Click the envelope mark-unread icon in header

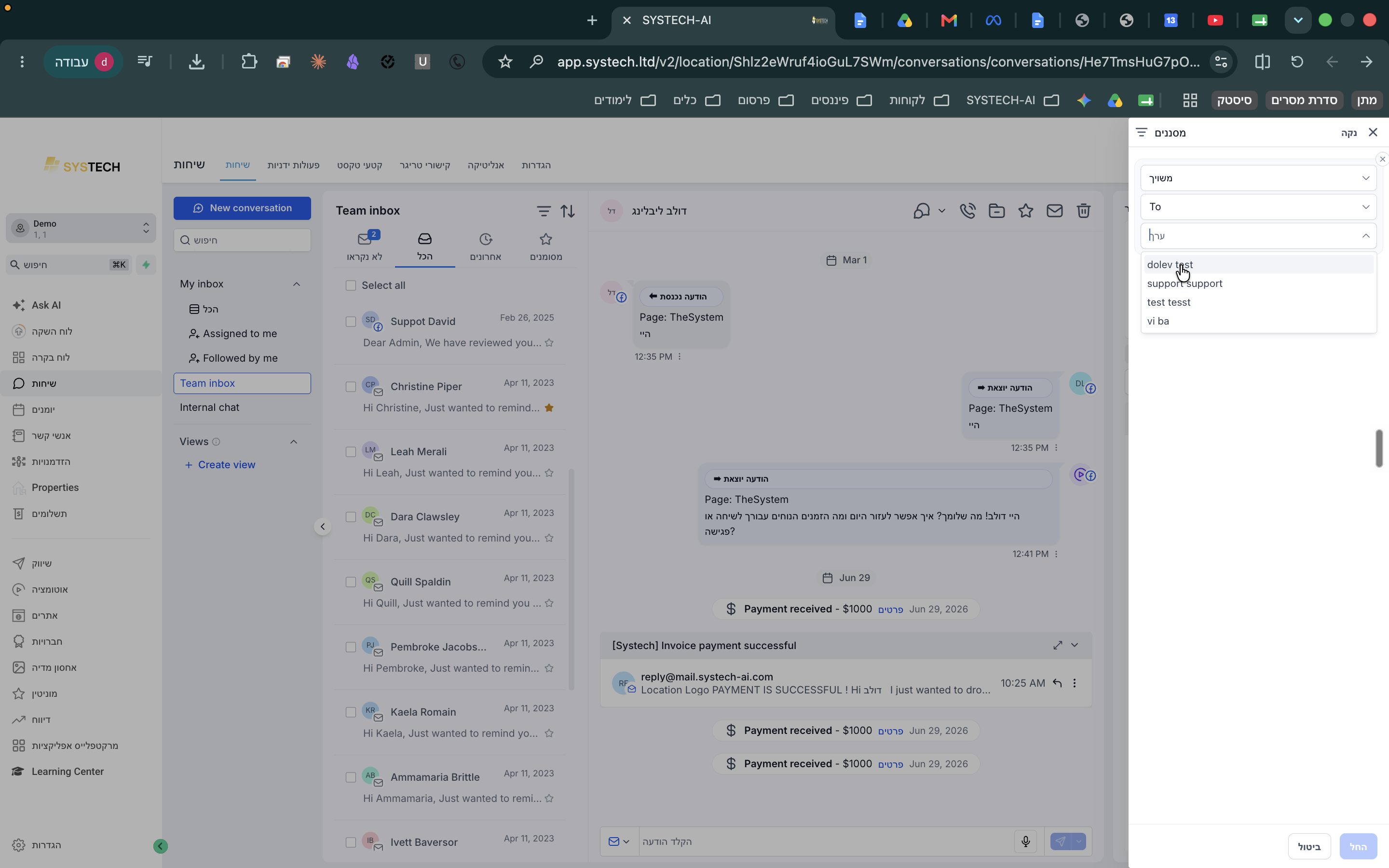1054,211
